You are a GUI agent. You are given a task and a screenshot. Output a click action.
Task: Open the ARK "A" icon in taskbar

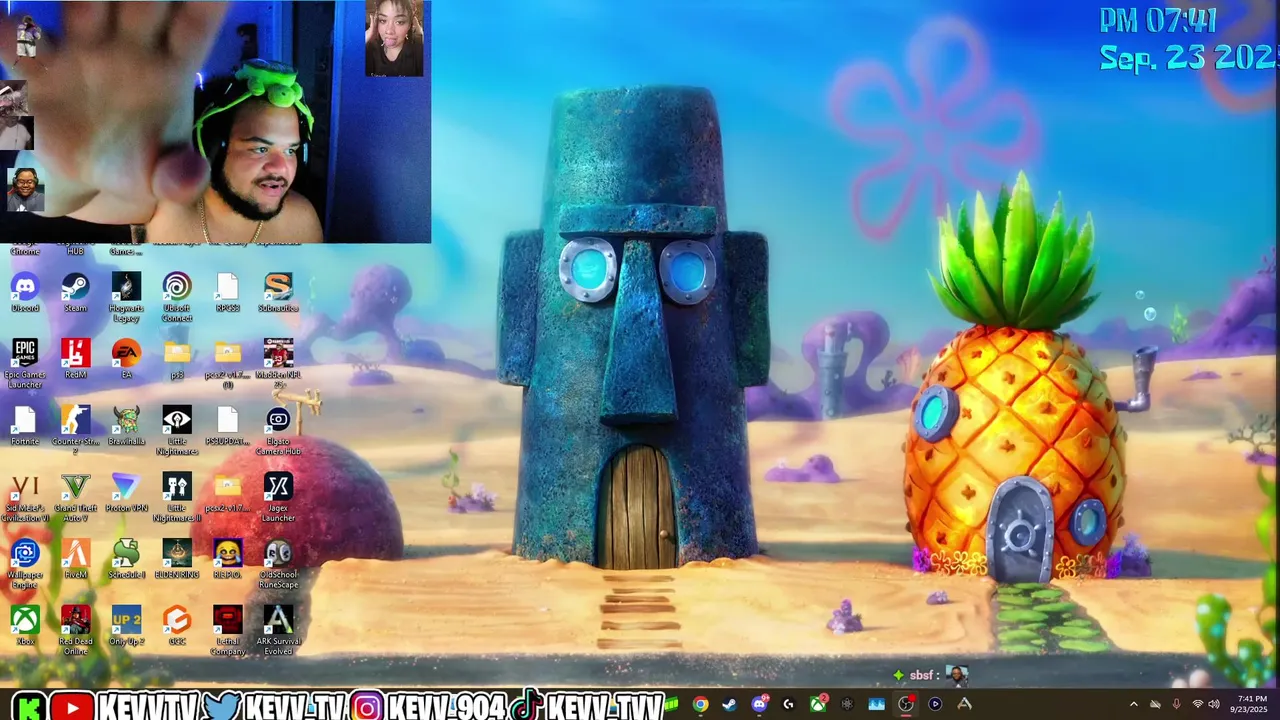coord(964,704)
